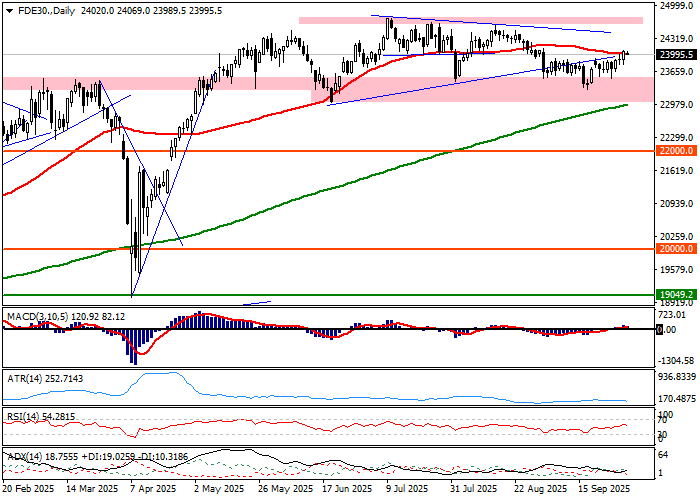Click the 20 Feb 2025 date marker

click(27, 491)
